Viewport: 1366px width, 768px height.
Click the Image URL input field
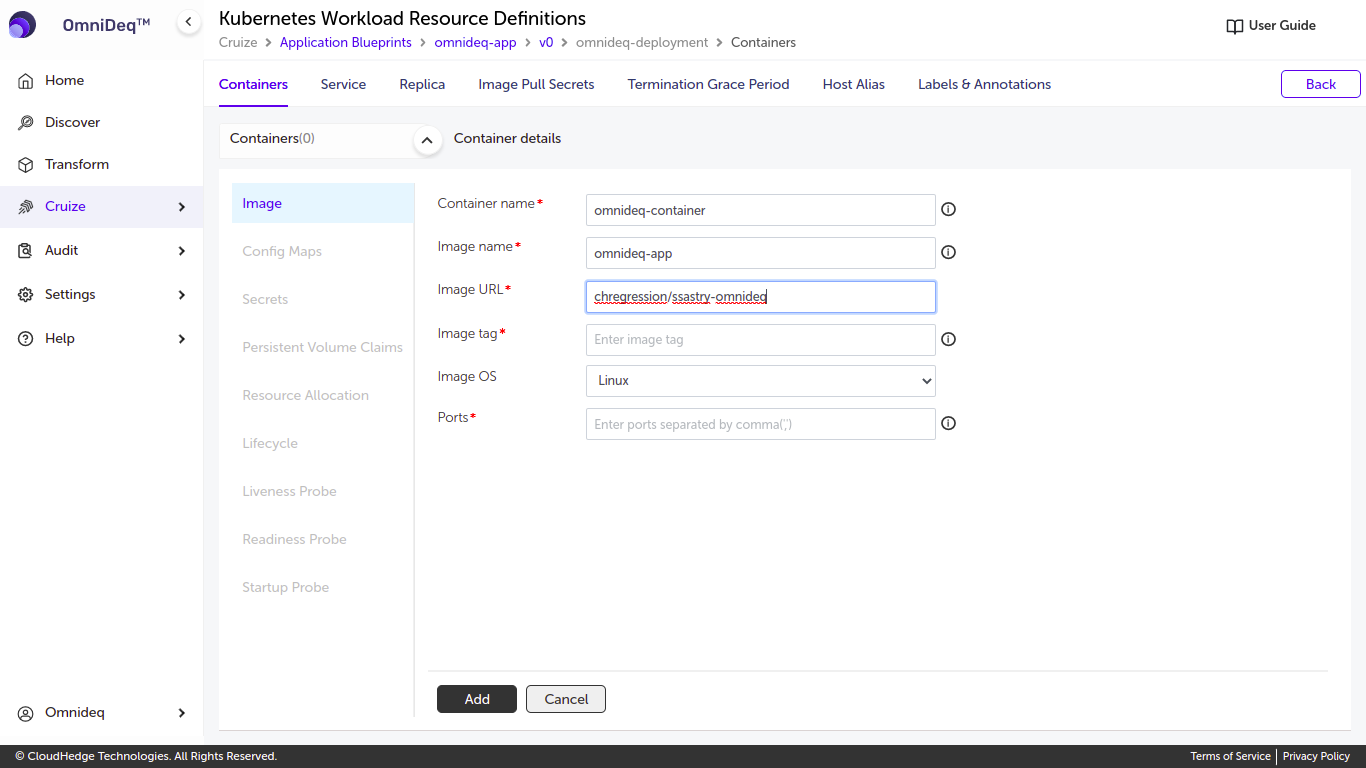pos(761,297)
